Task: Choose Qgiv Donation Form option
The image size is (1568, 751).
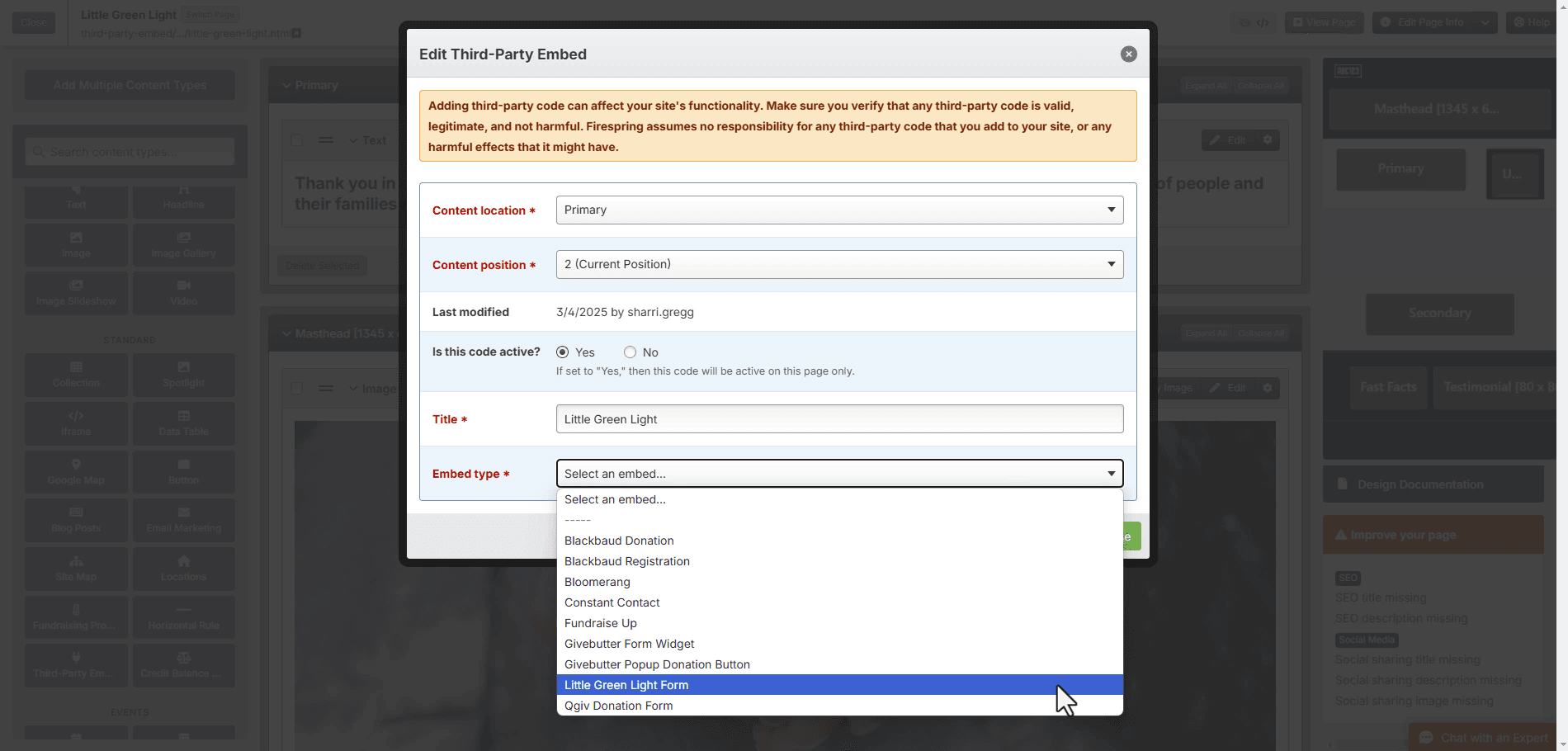Action: (839, 706)
